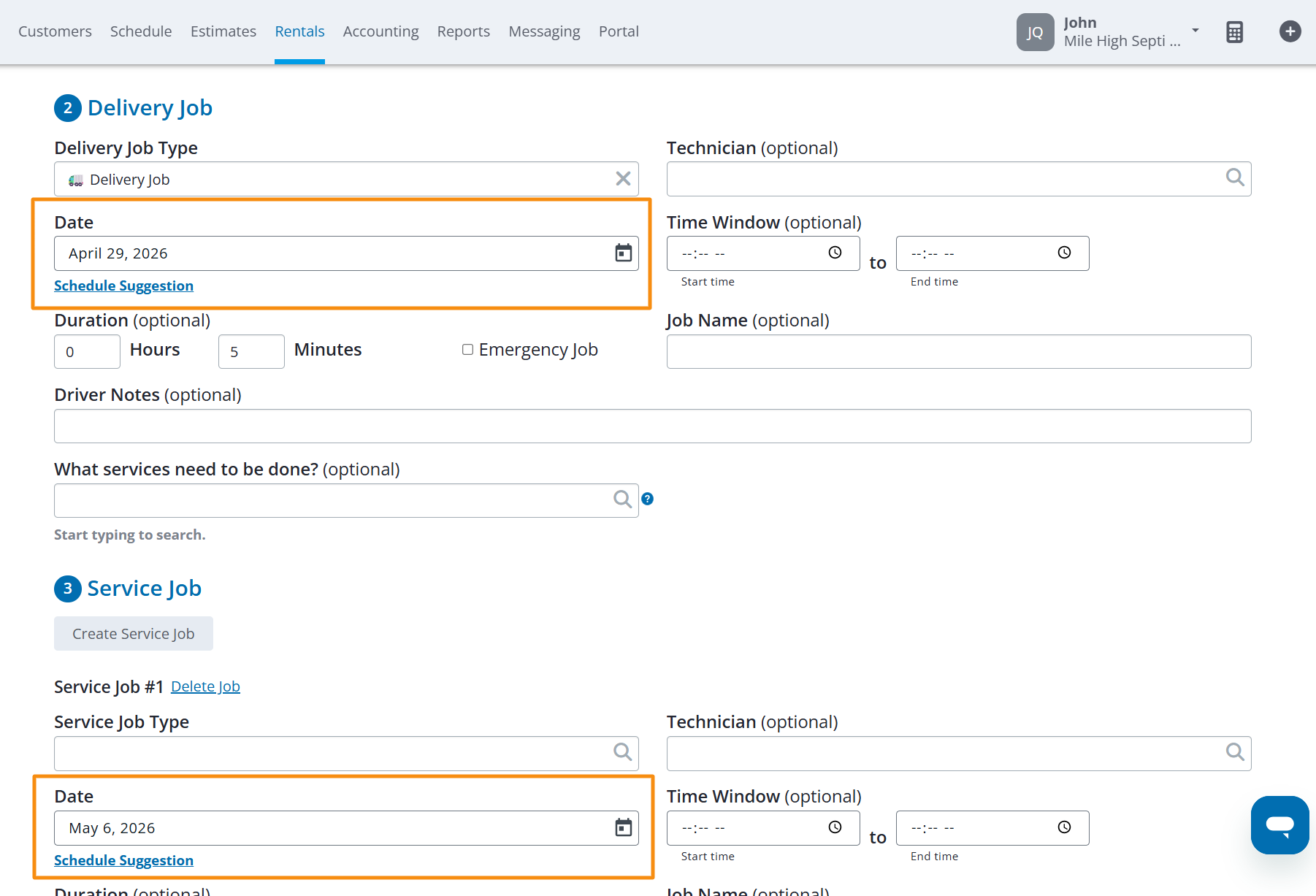
Task: Click the step 2 Delivery Job heading
Action: pyautogui.click(x=150, y=108)
